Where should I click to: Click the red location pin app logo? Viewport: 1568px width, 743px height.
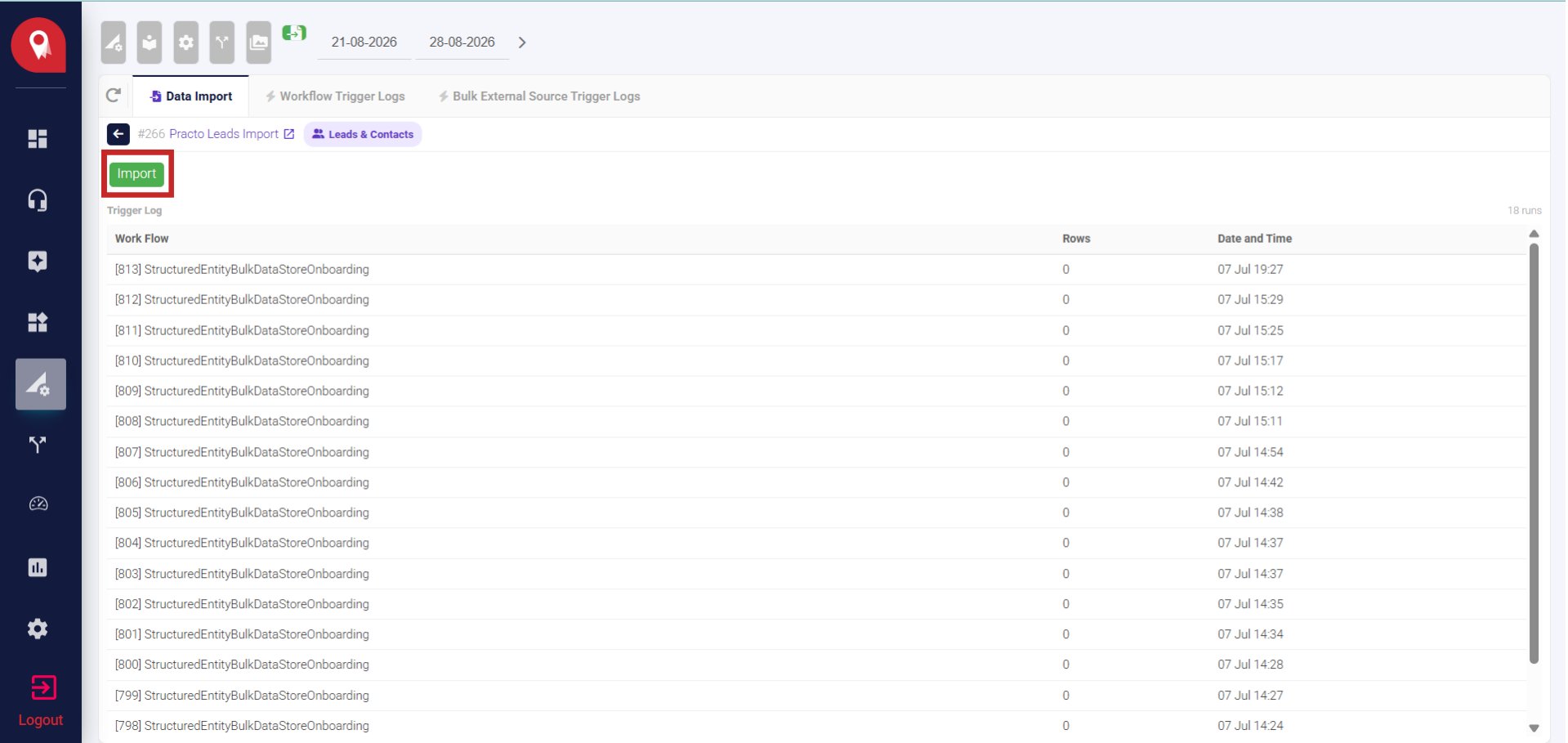[38, 45]
